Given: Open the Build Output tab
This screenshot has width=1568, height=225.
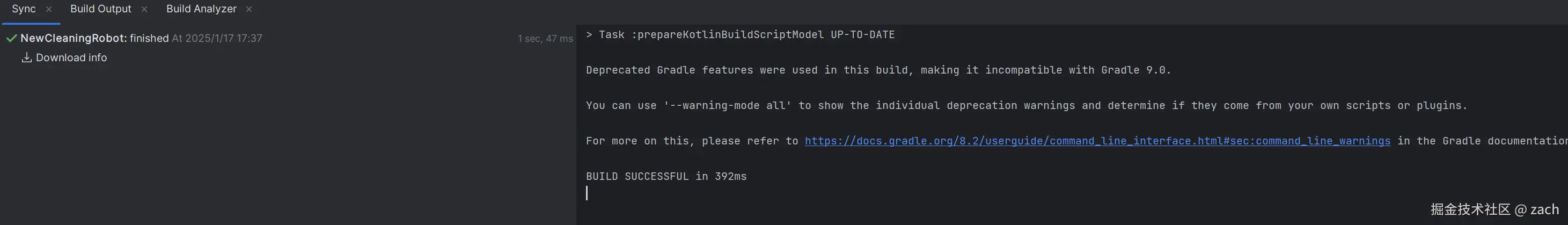Looking at the screenshot, I should [x=100, y=9].
